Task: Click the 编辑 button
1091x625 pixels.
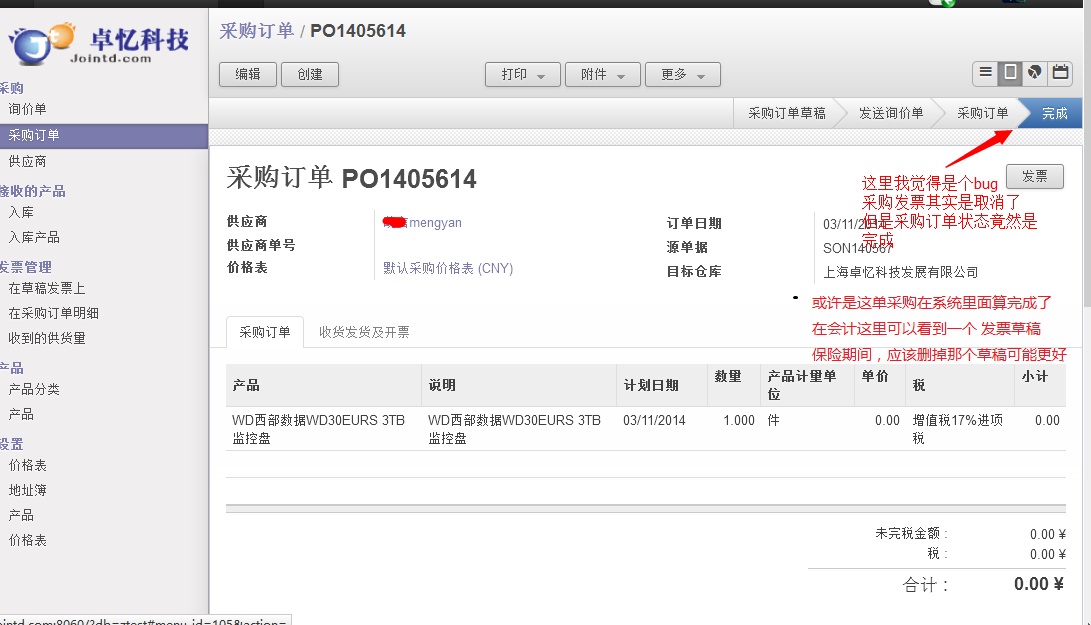Action: [247, 75]
